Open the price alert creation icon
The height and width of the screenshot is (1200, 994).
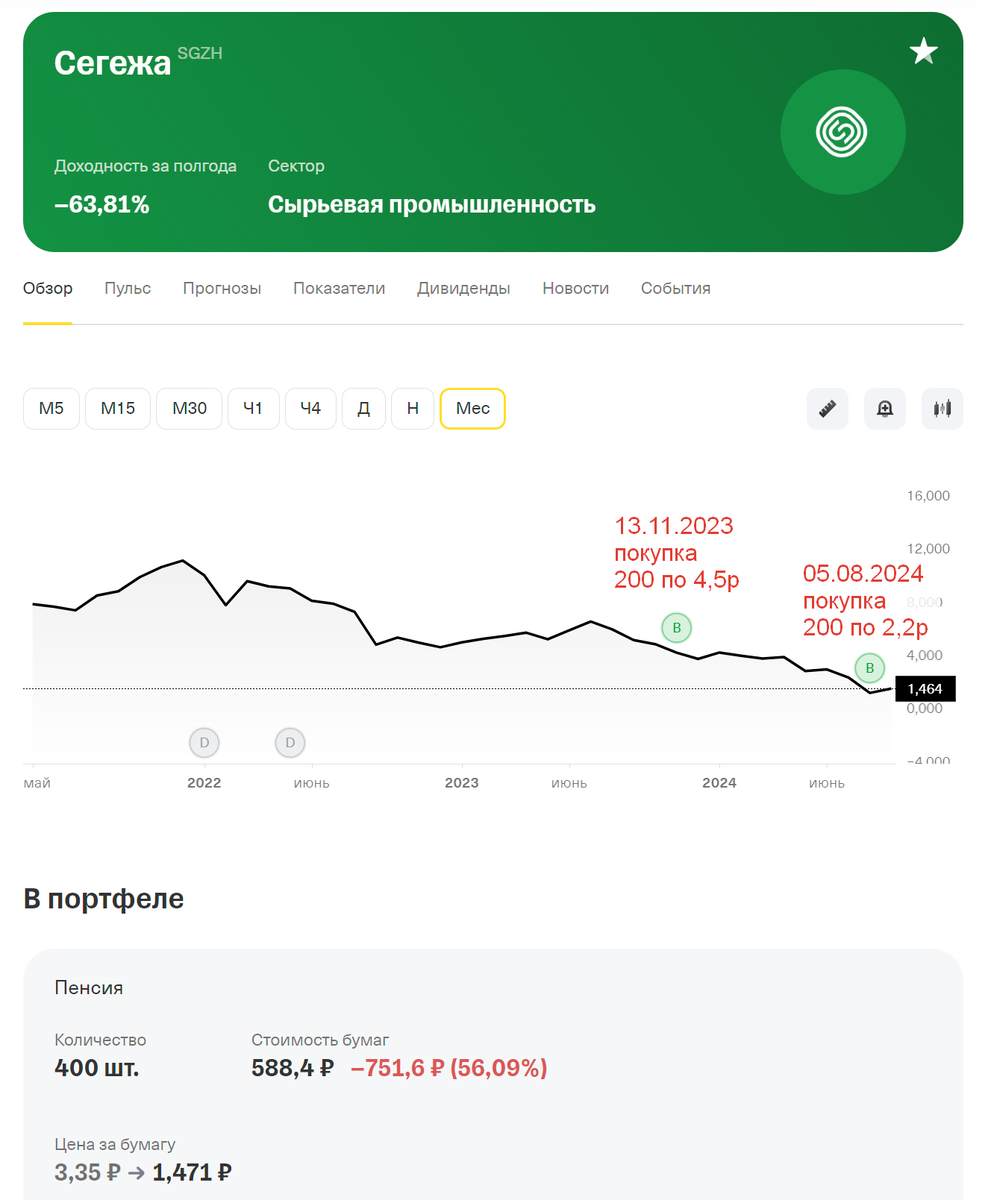884,408
